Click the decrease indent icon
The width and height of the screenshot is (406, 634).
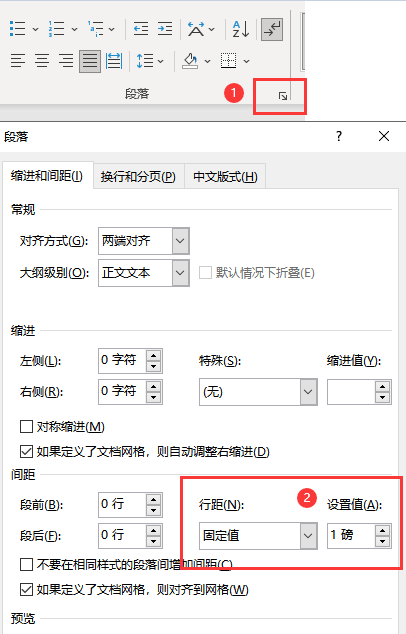141,29
